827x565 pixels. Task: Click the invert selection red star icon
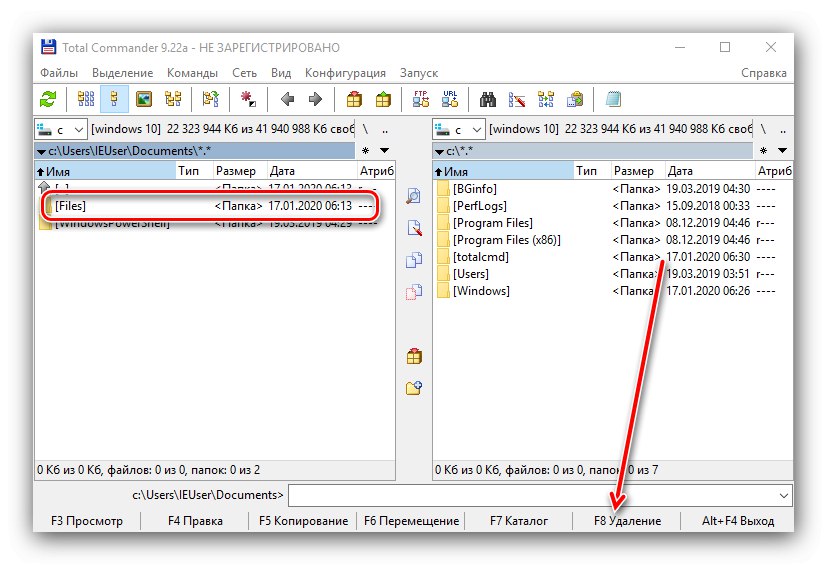(x=248, y=99)
